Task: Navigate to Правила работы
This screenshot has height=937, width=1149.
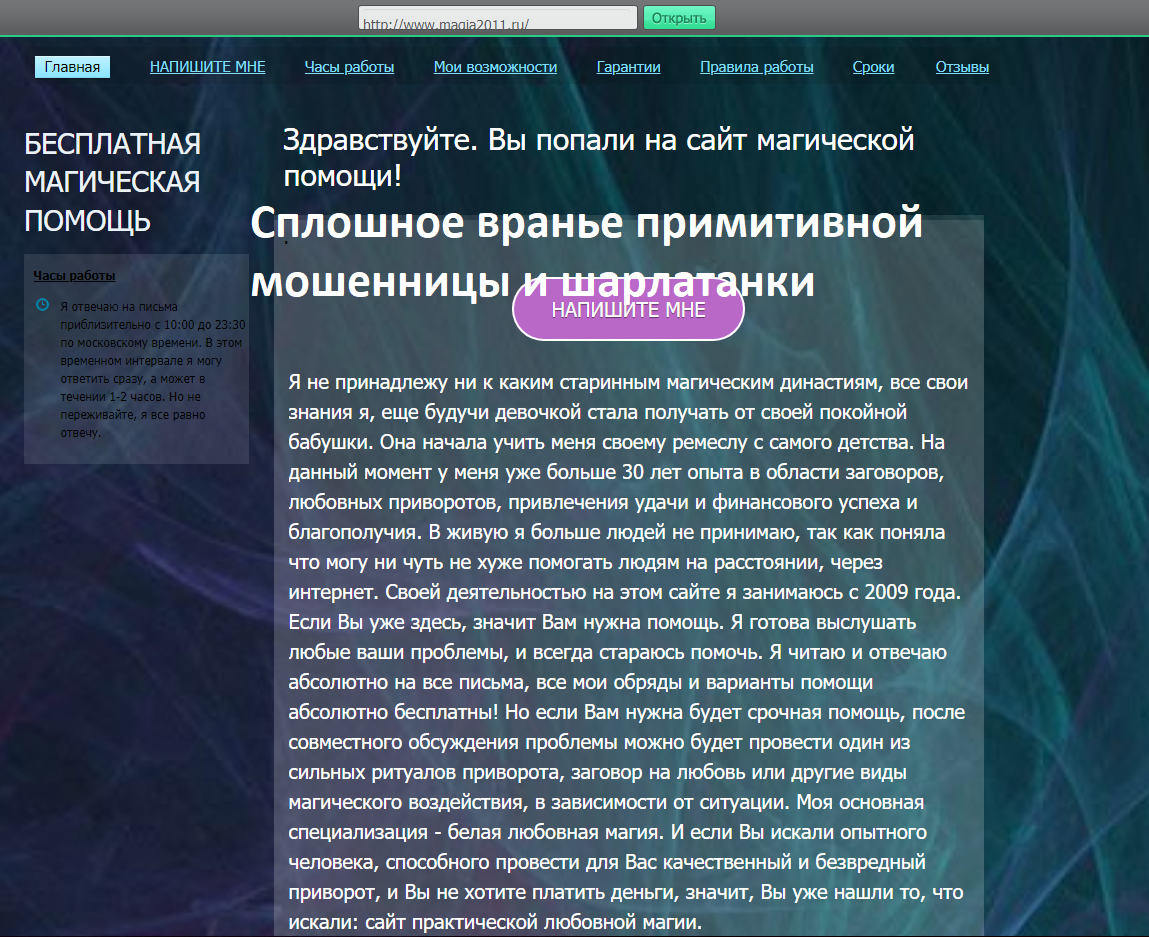Action: pyautogui.click(x=756, y=67)
